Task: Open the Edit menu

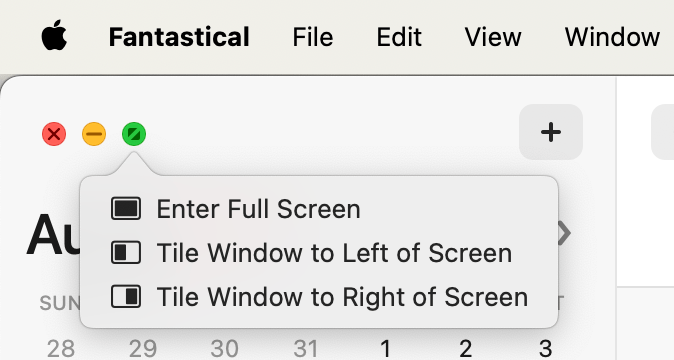Action: [x=399, y=37]
